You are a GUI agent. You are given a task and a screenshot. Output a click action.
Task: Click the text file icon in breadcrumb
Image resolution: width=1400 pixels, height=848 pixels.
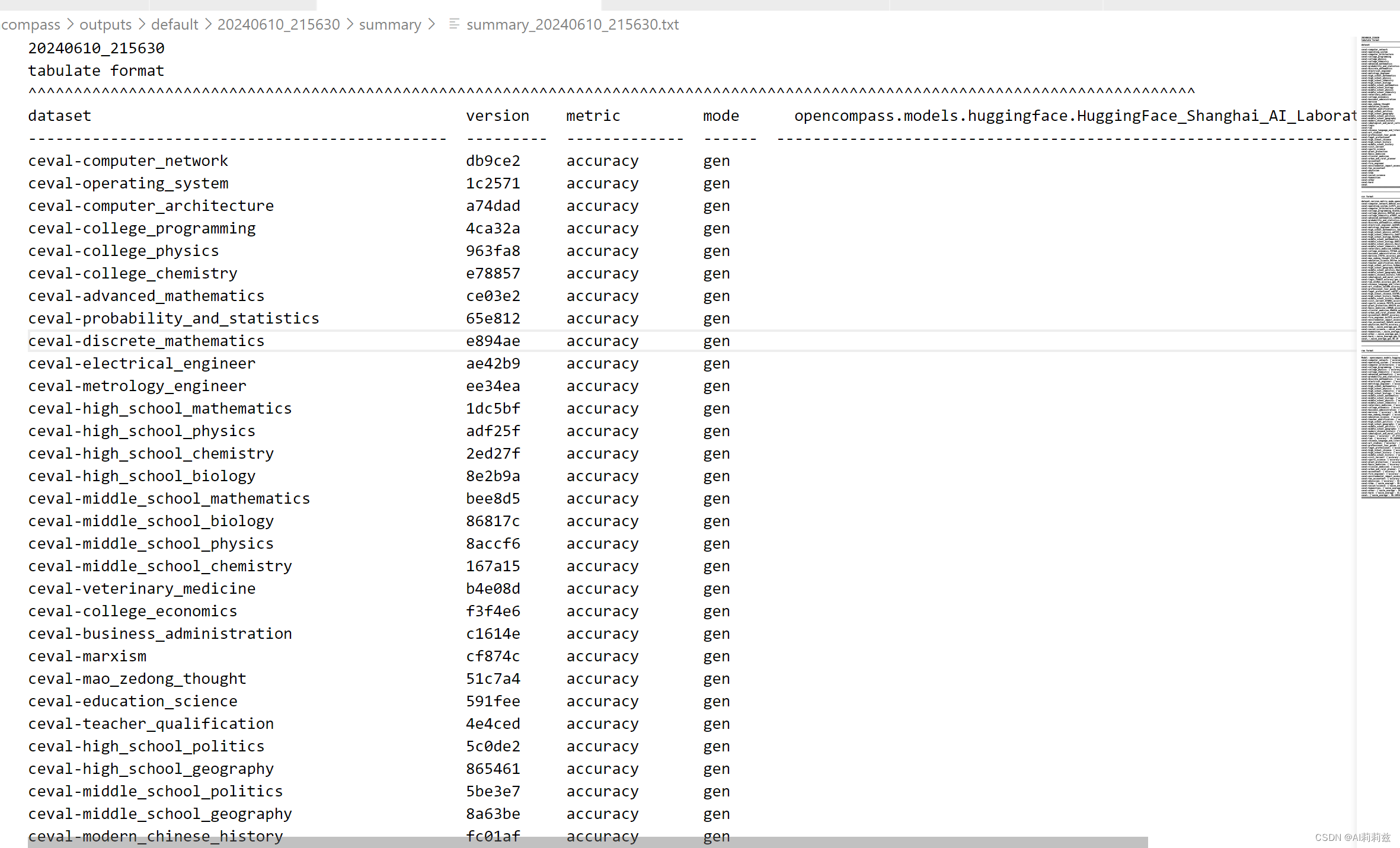(454, 24)
